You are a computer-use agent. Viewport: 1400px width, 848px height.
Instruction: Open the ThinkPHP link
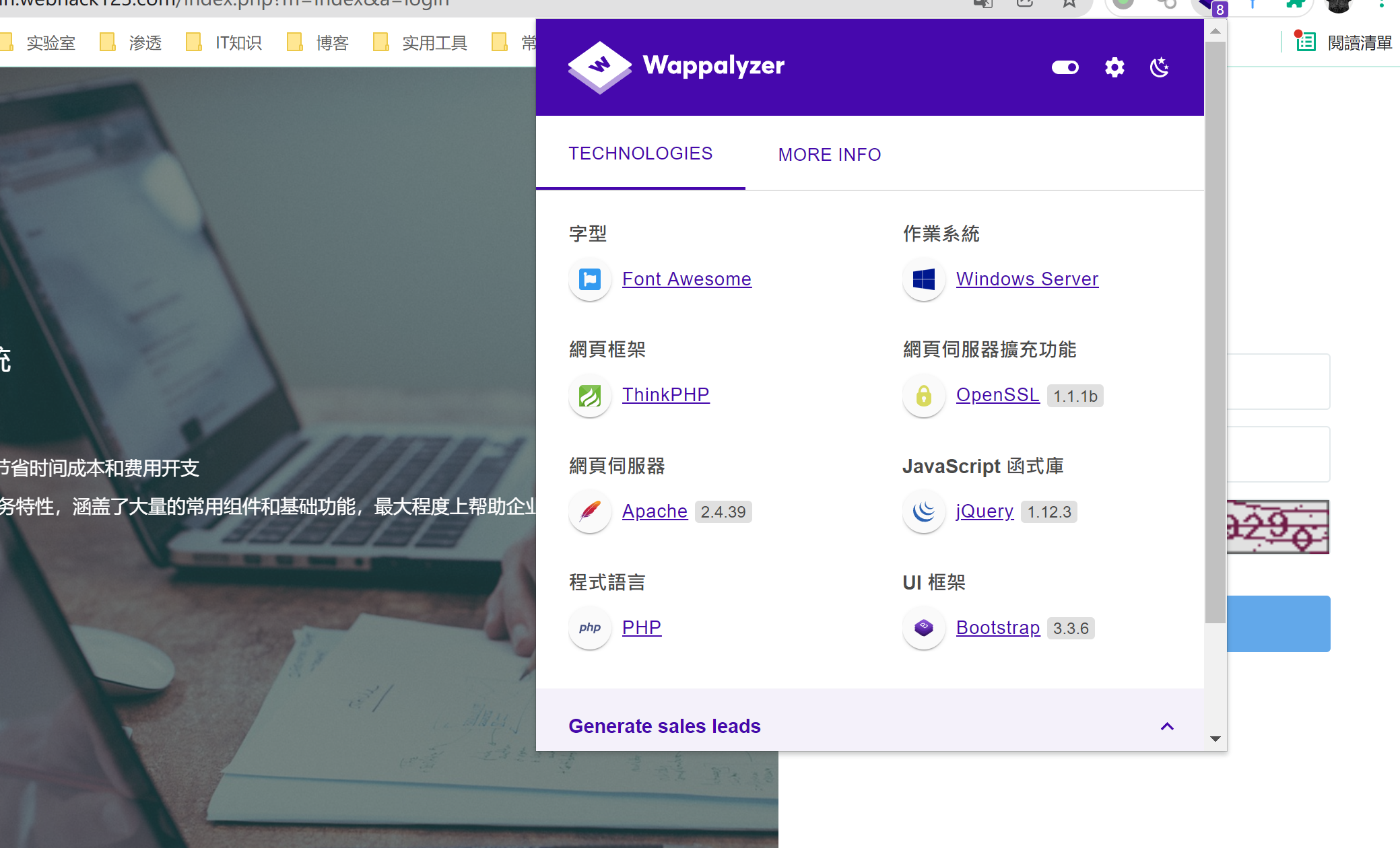(x=665, y=394)
